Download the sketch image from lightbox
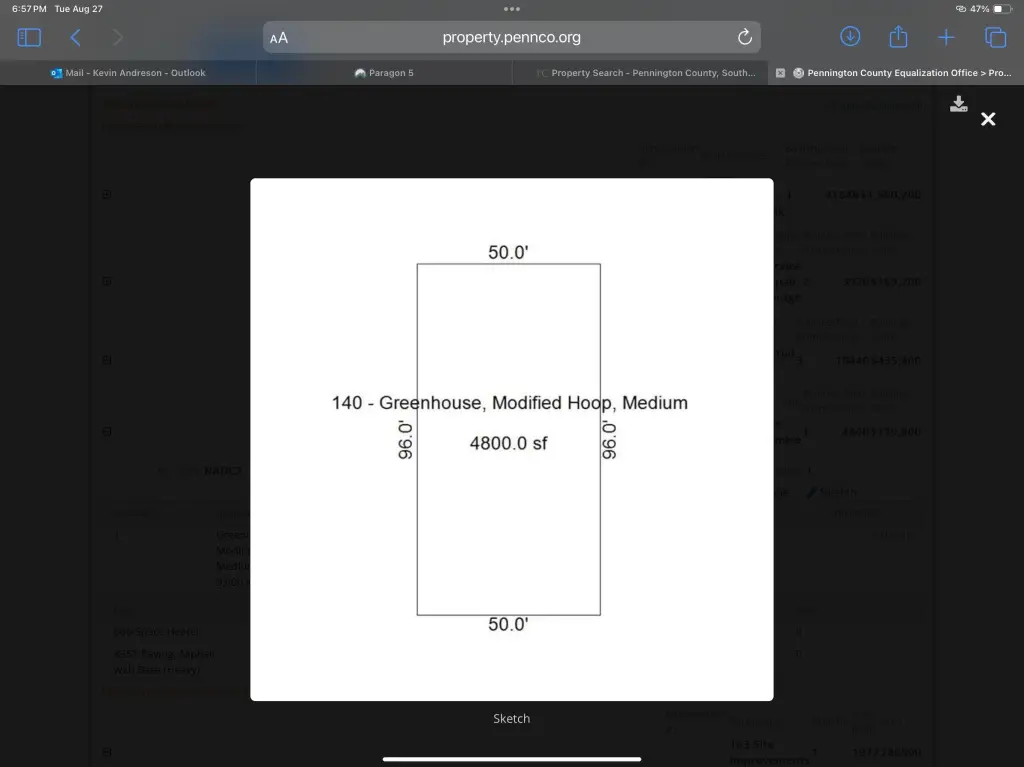Screen dimensions: 1024x767 tap(958, 104)
